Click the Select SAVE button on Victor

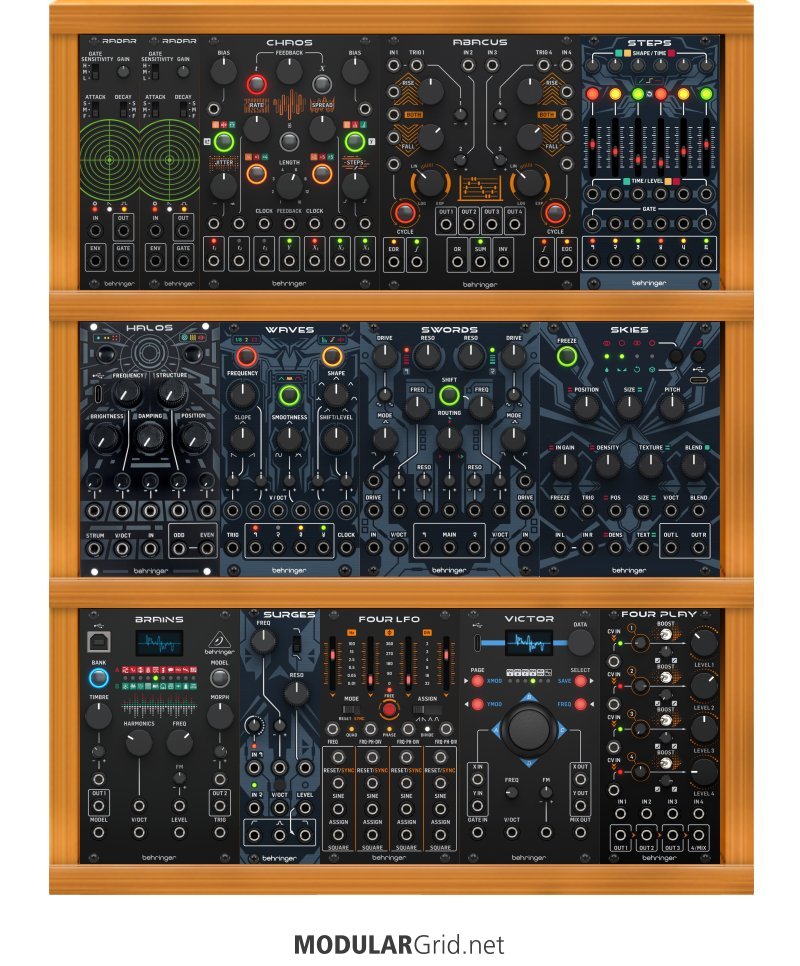pyautogui.click(x=580, y=681)
